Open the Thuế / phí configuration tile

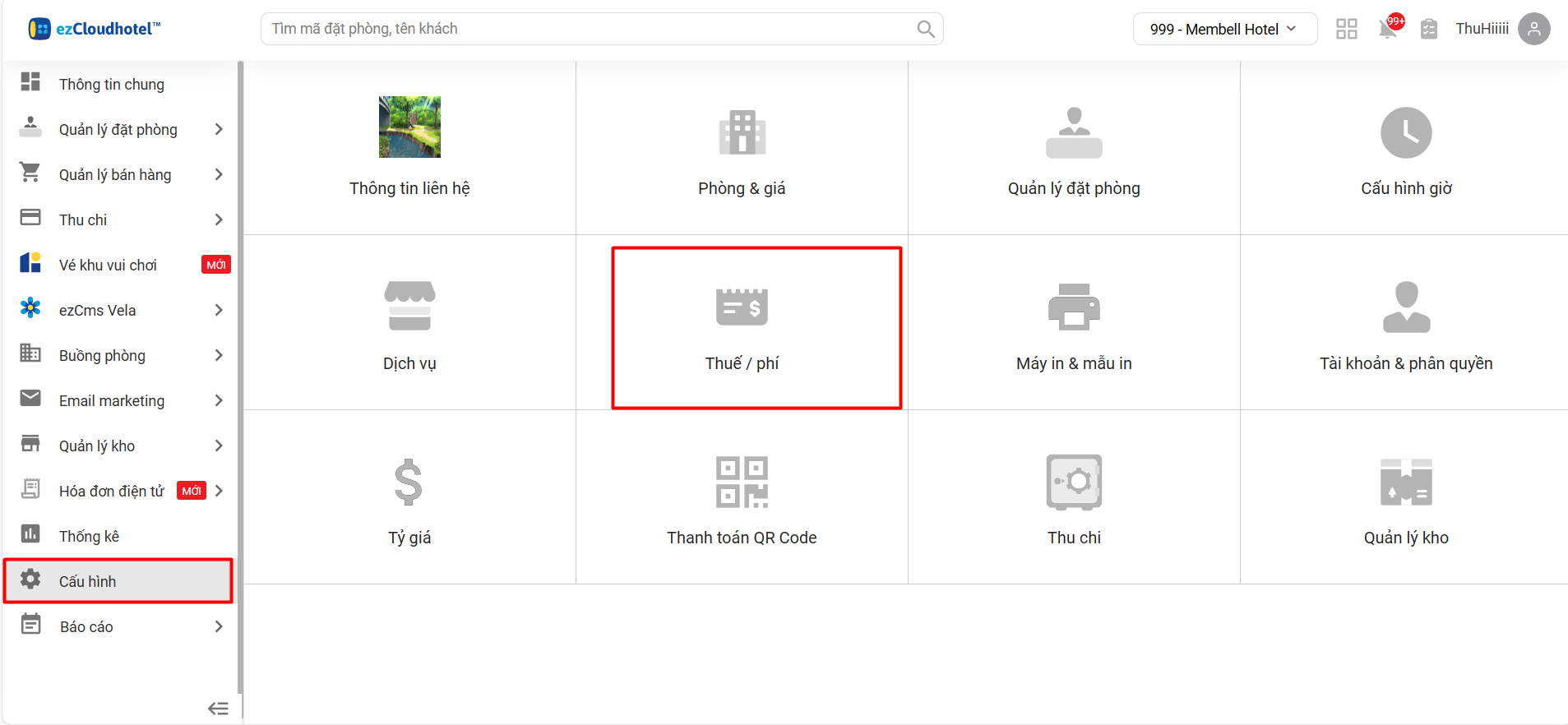pyautogui.click(x=742, y=328)
